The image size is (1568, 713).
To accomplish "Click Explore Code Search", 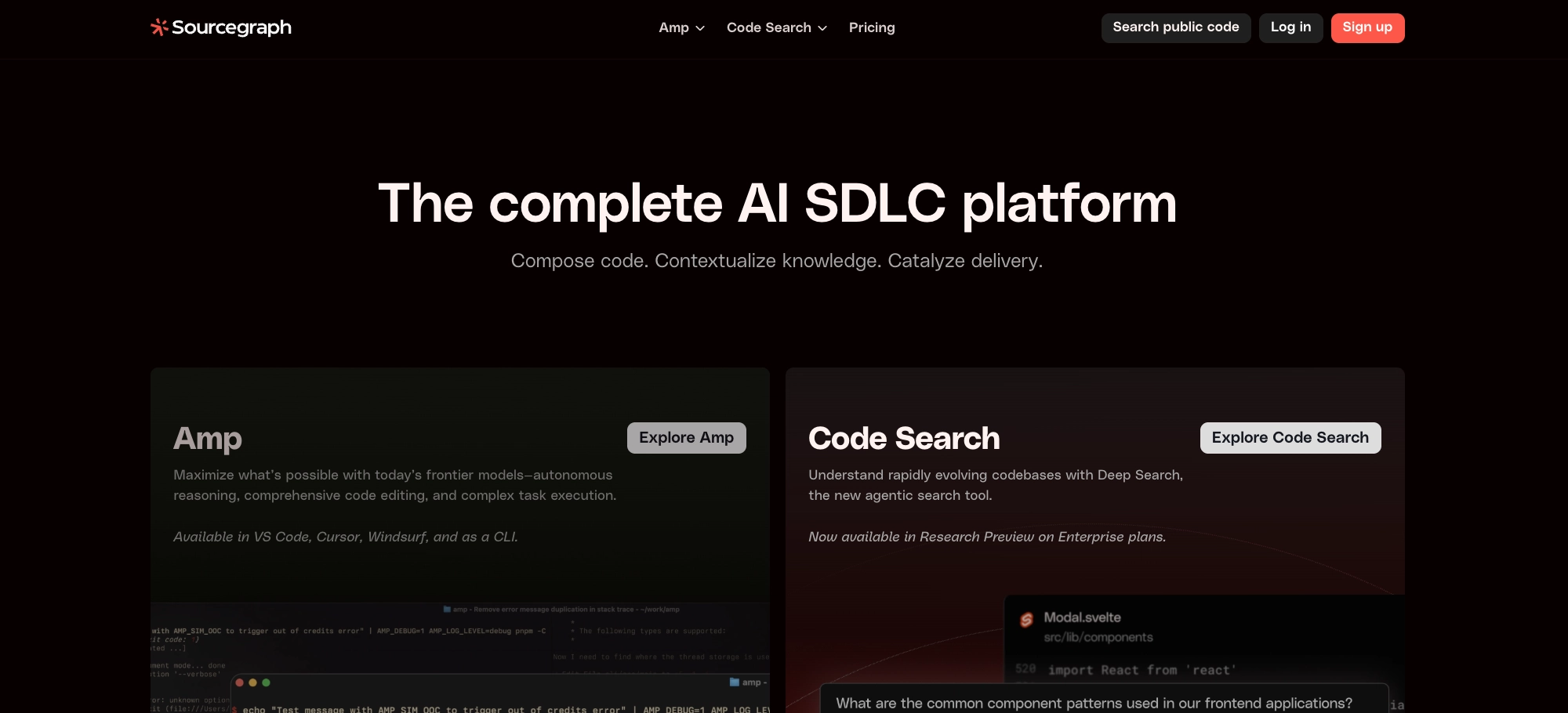I will (1290, 437).
